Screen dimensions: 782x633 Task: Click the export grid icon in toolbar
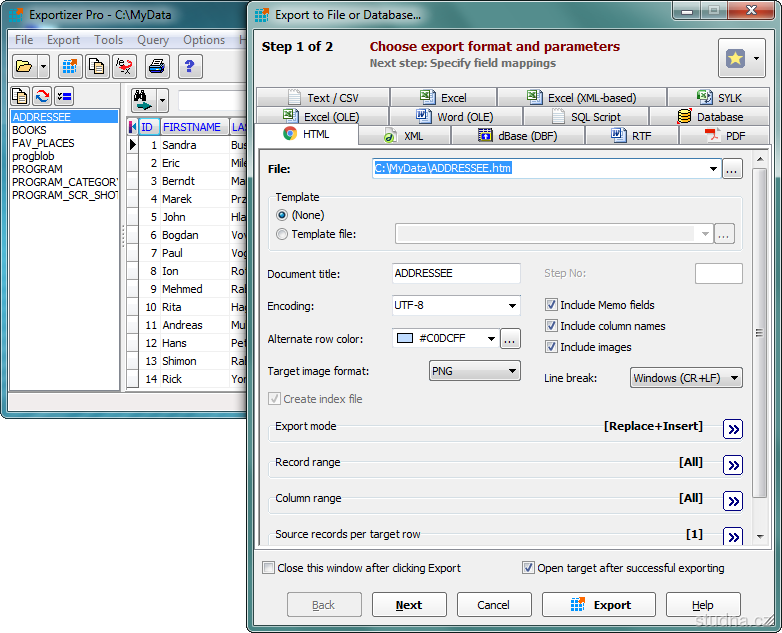click(x=70, y=67)
